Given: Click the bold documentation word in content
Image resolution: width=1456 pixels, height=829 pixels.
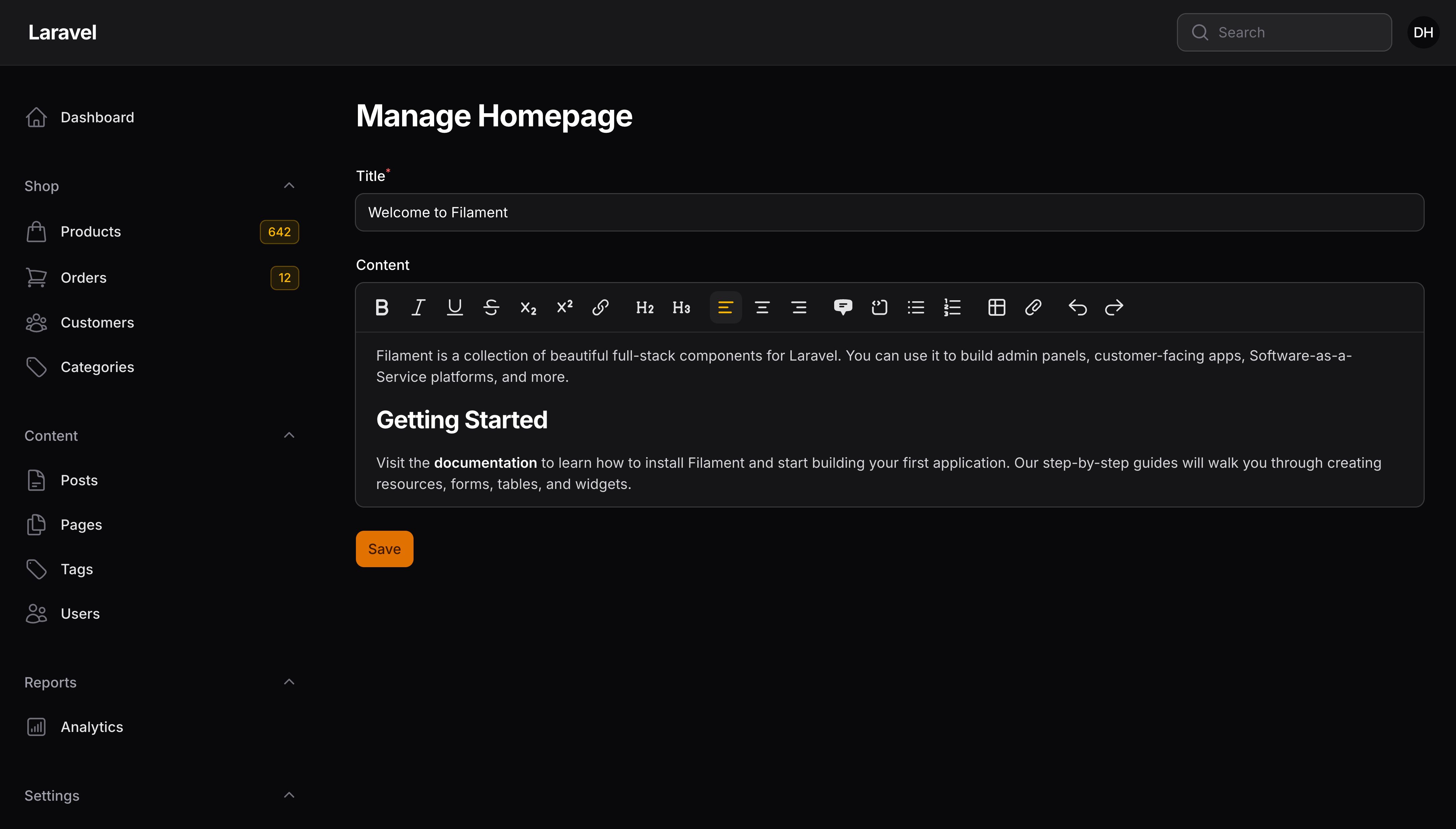Looking at the screenshot, I should [485, 463].
